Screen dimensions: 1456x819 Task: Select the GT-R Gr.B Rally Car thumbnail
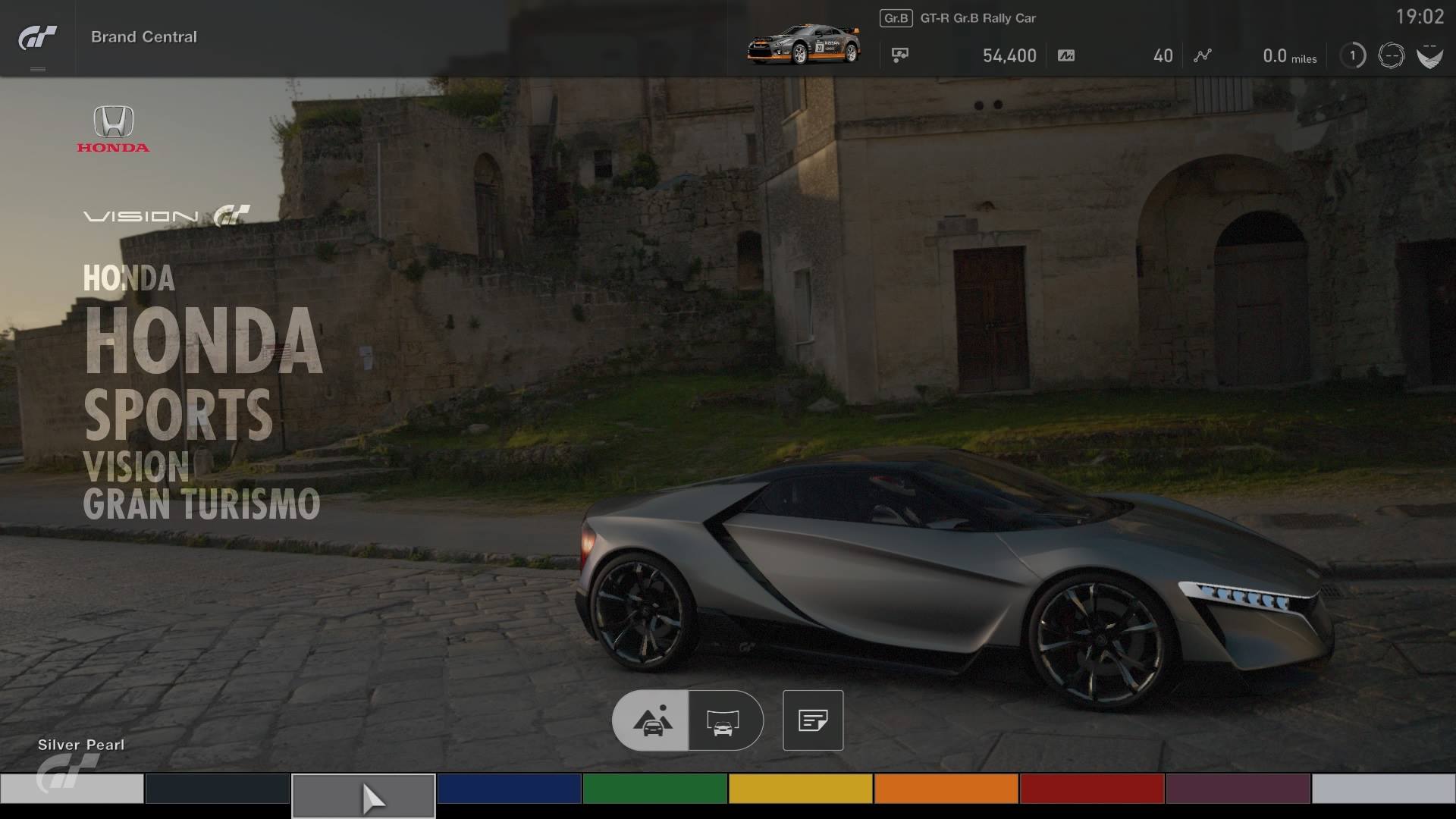coord(804,43)
